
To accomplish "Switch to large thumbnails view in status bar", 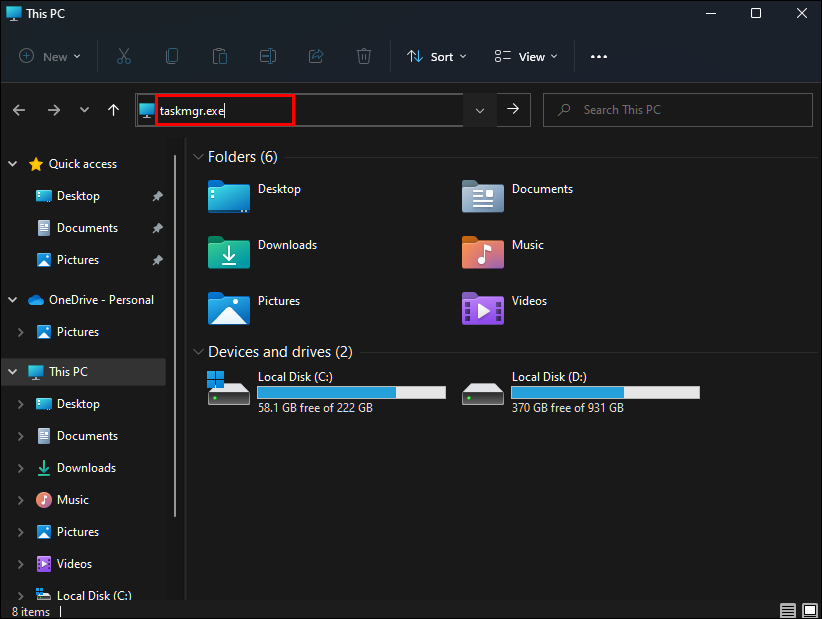I will (808, 610).
